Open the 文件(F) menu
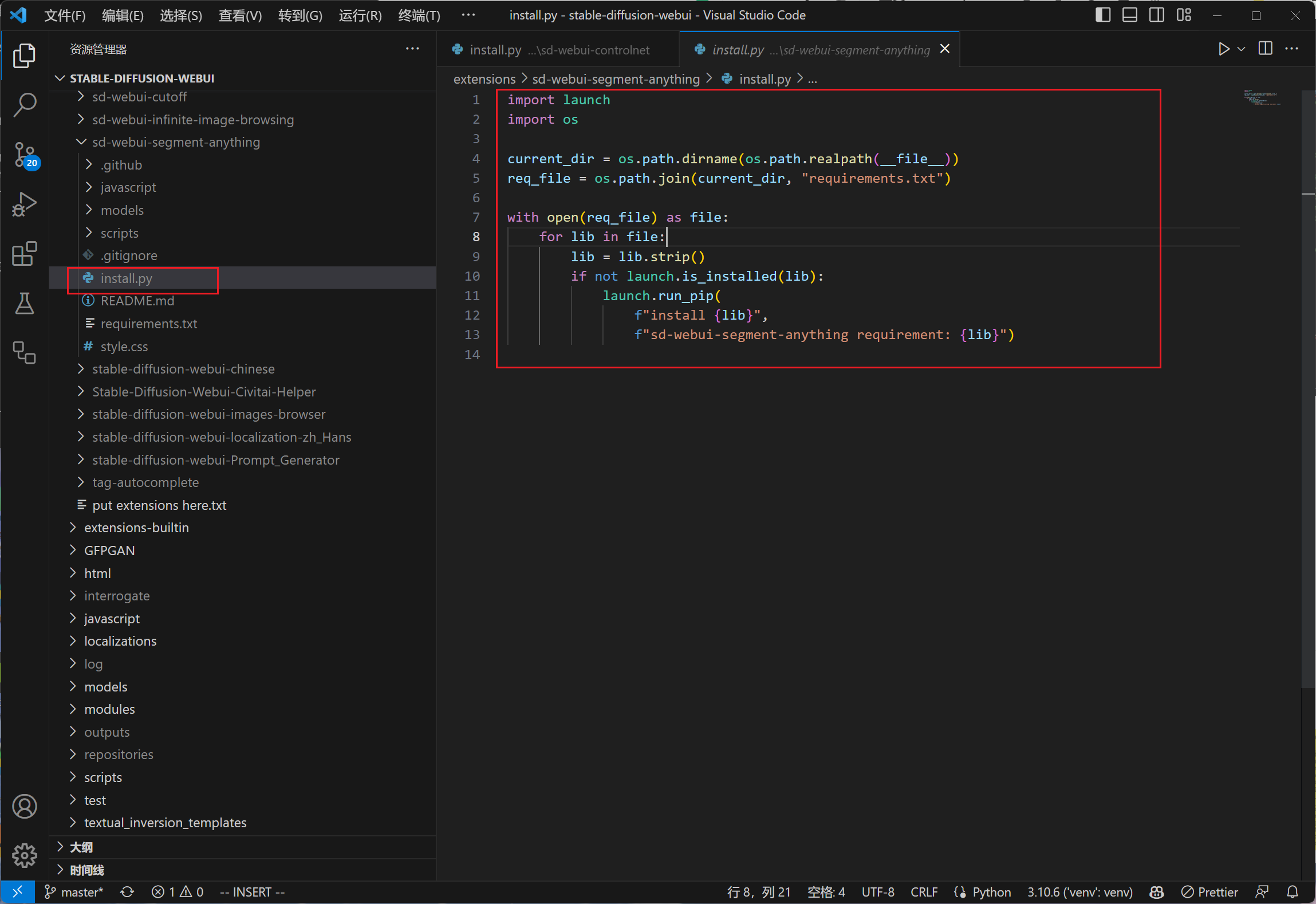The width and height of the screenshot is (1316, 904). tap(65, 15)
